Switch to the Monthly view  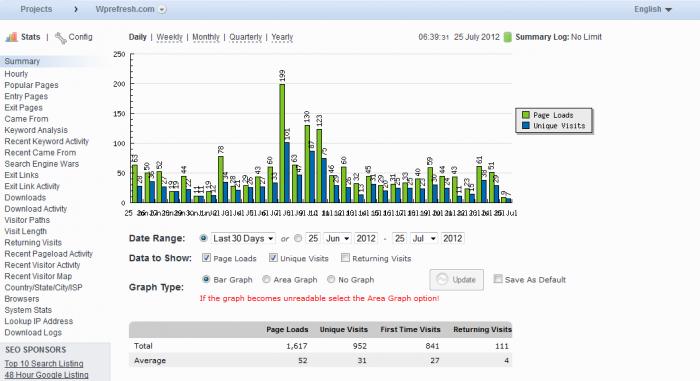206,37
